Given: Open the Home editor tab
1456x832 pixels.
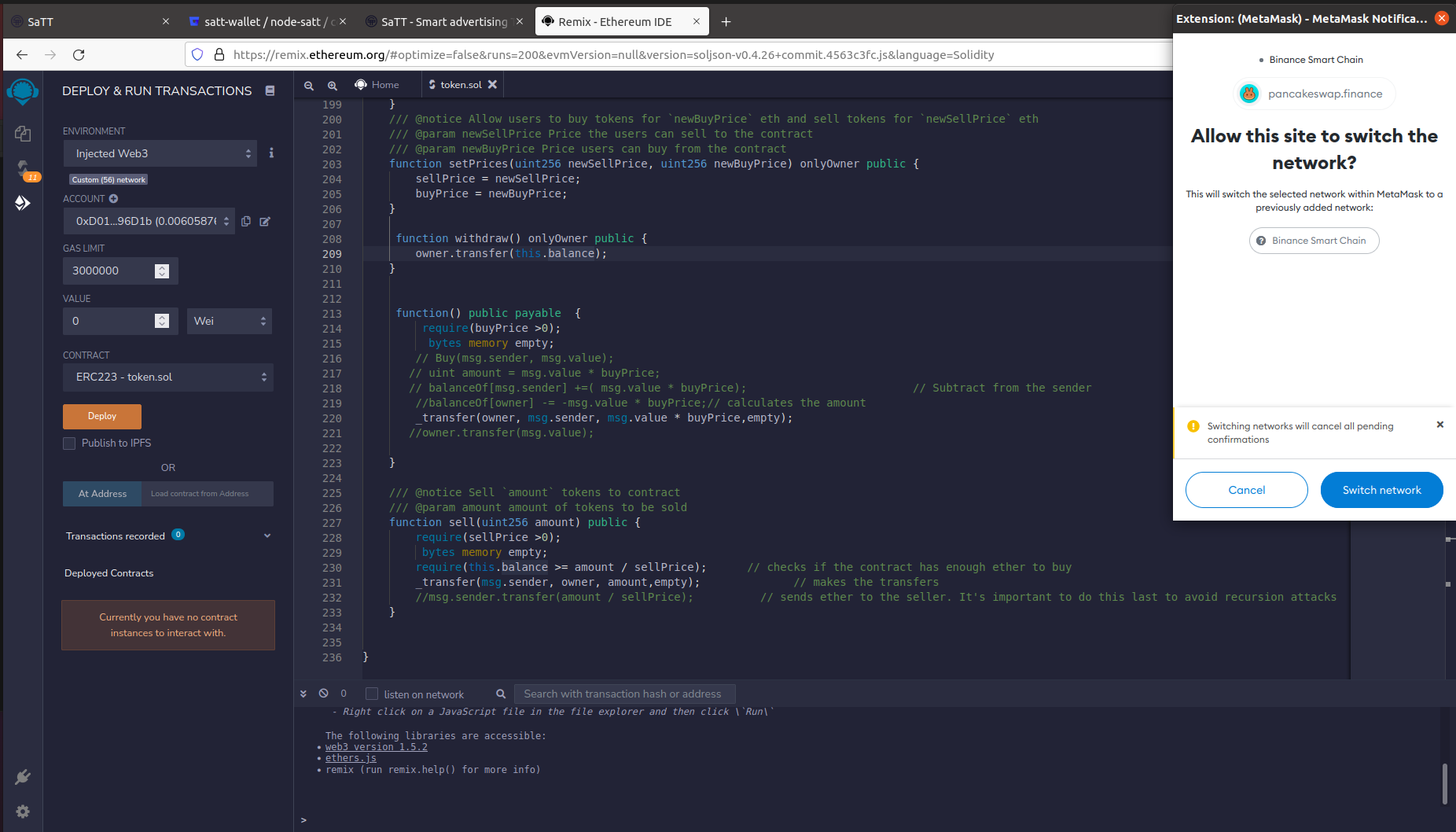Looking at the screenshot, I should click(377, 85).
